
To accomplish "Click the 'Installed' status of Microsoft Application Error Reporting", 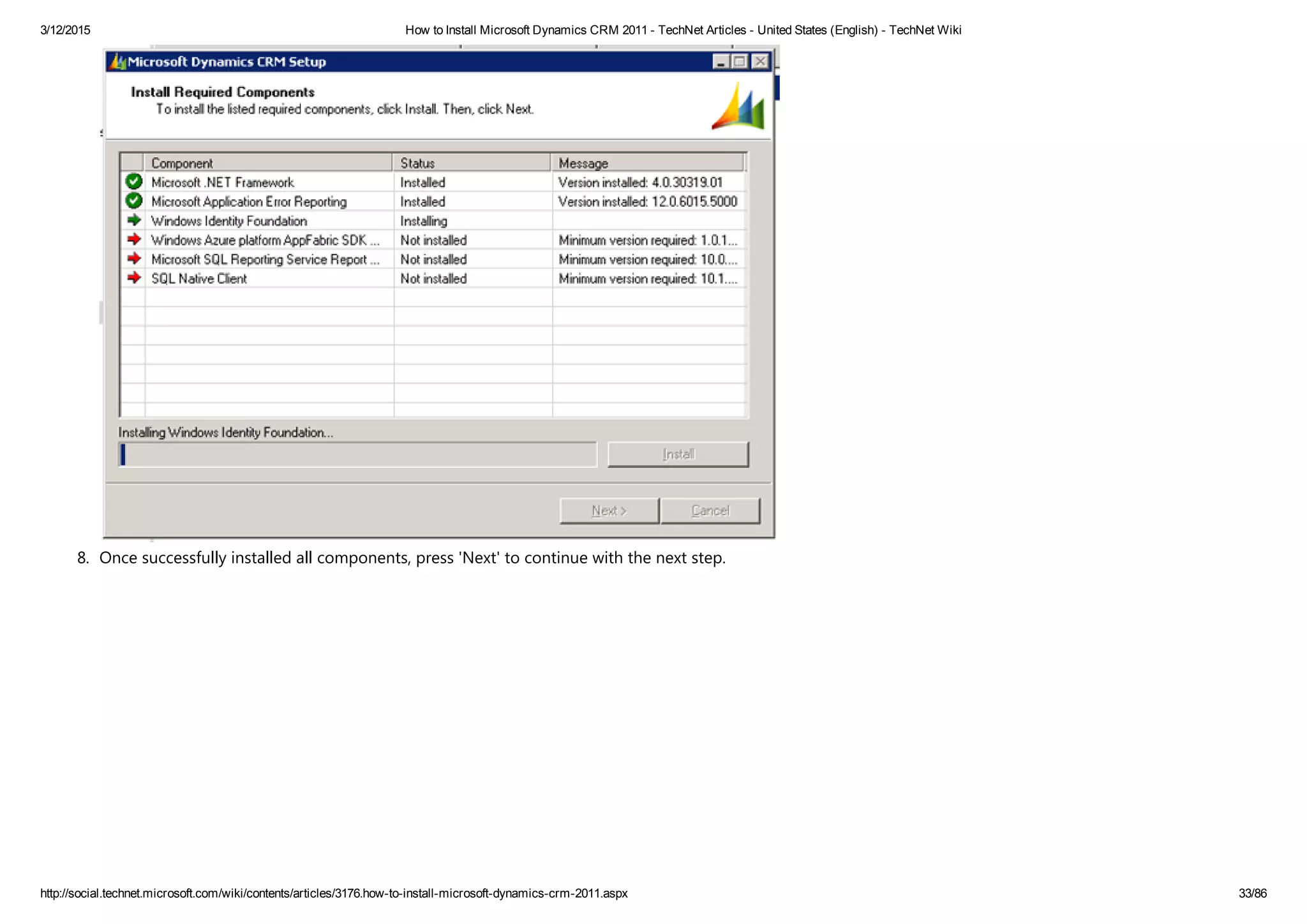I will pos(422,202).
